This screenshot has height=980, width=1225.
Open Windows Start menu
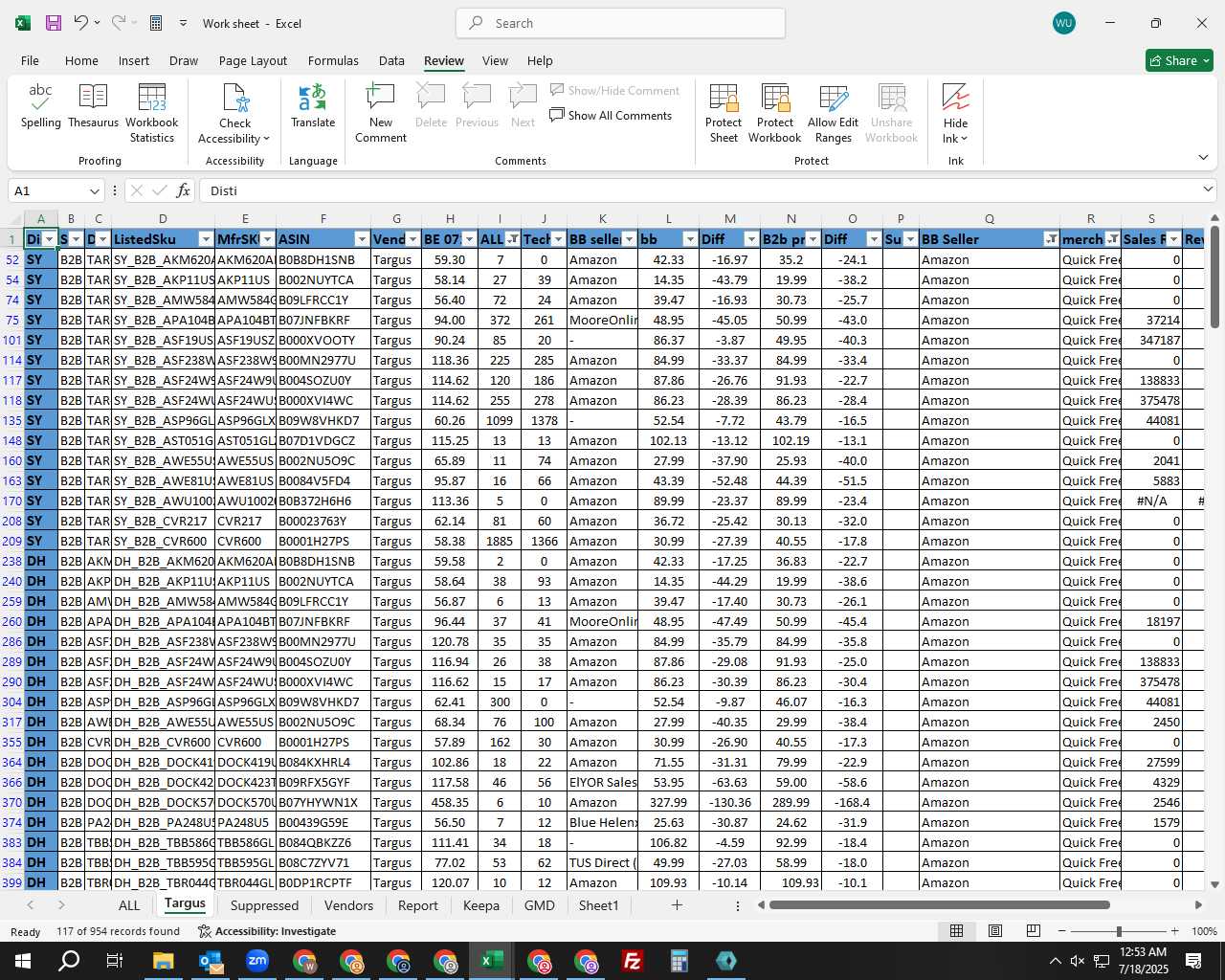[23, 961]
